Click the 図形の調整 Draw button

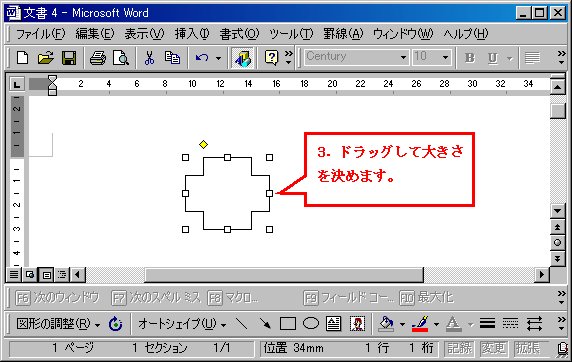58,324
